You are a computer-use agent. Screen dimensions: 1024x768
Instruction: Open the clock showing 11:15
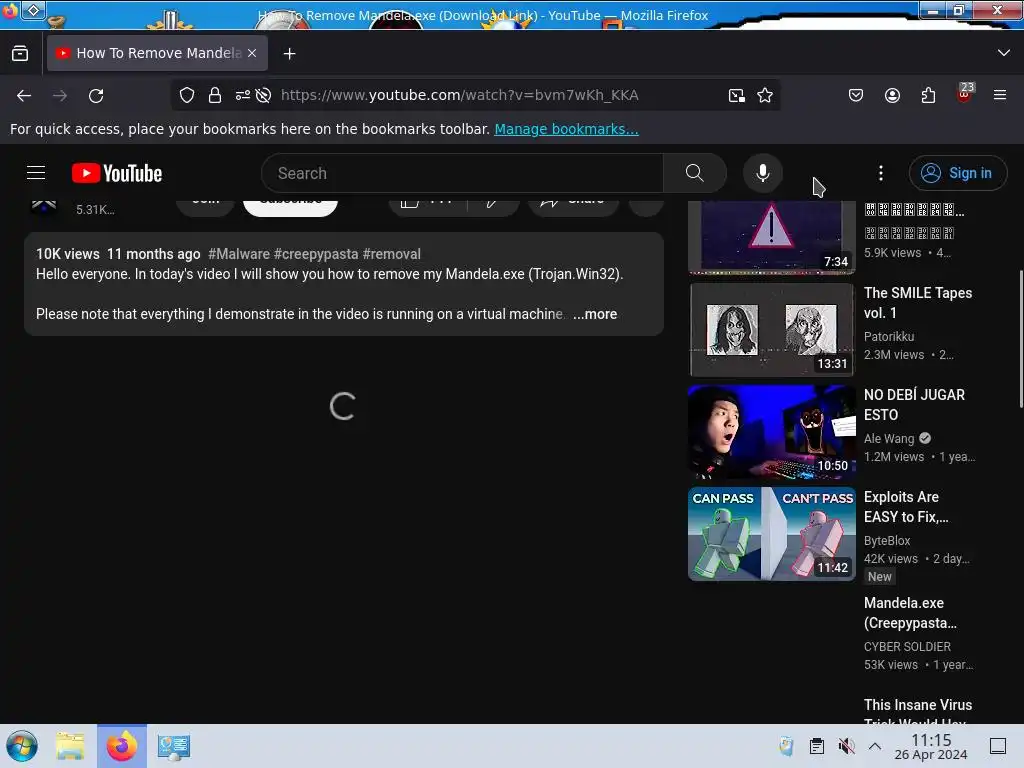click(931, 746)
